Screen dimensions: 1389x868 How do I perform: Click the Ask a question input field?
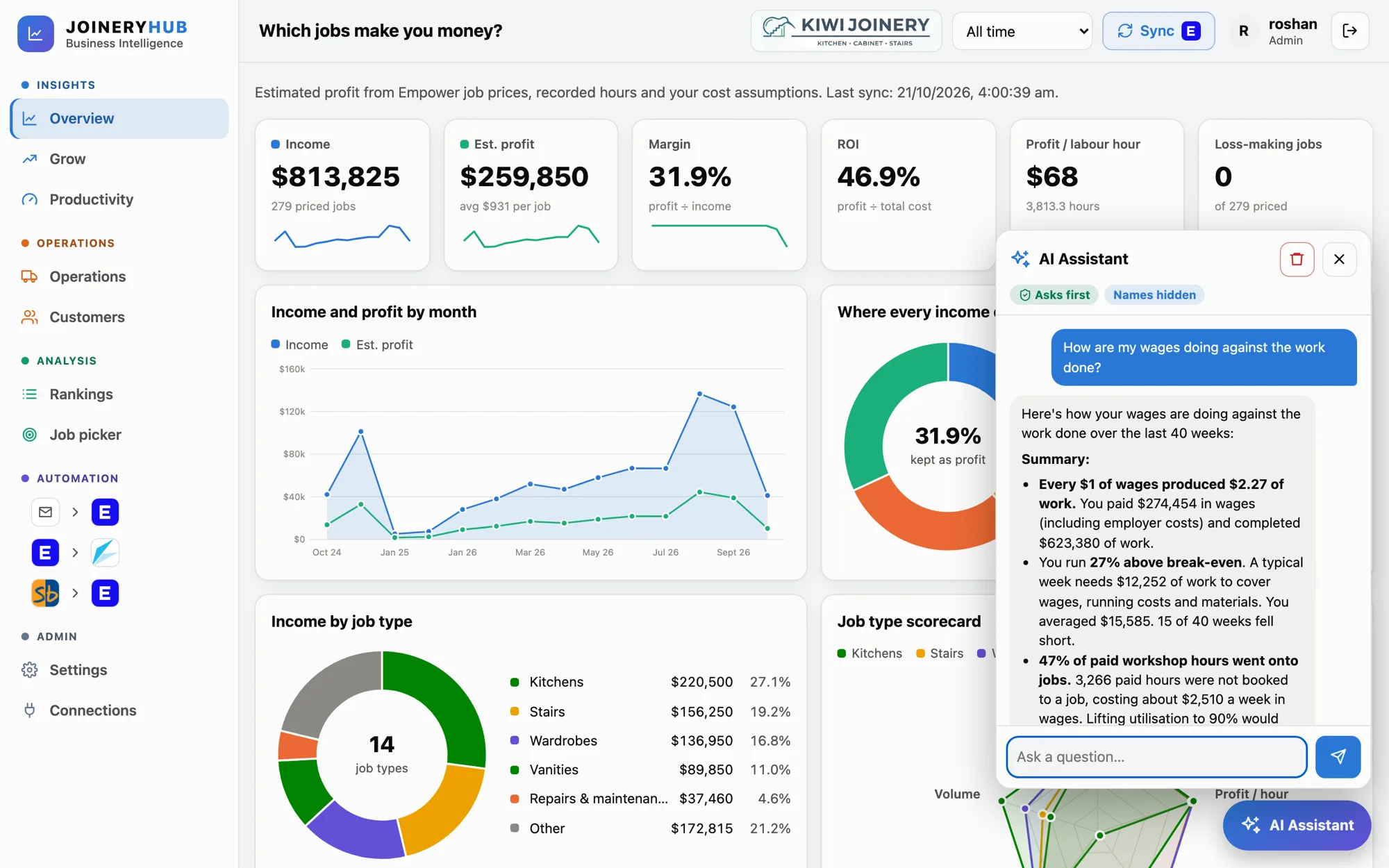click(x=1156, y=757)
